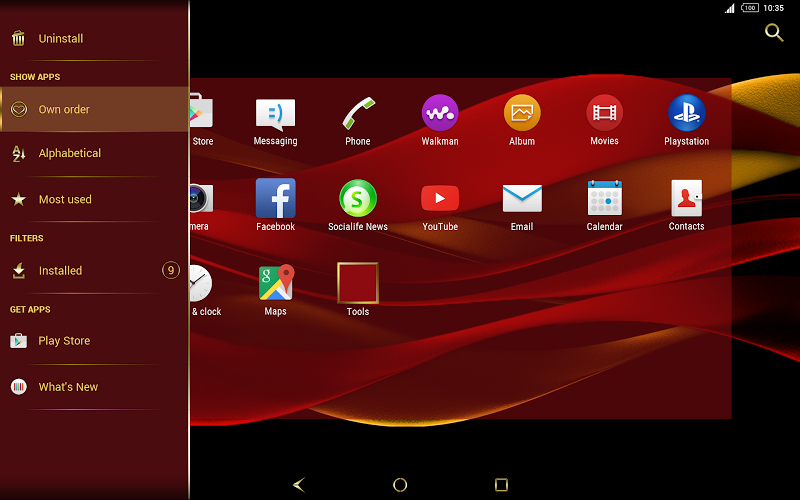This screenshot has height=500, width=800.
Task: Select Uninstall in the side menu
Action: coord(94,39)
